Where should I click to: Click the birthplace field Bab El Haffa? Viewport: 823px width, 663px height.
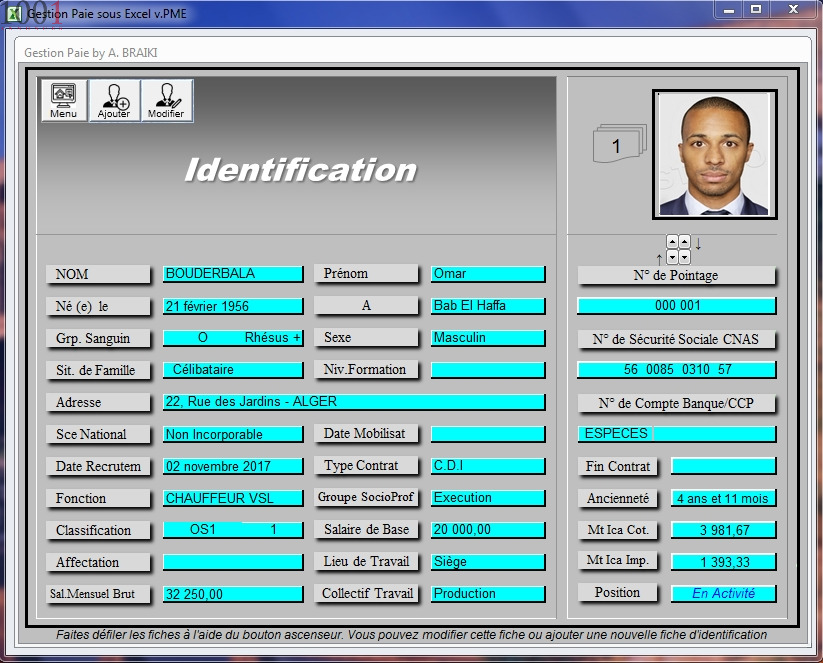(x=488, y=306)
